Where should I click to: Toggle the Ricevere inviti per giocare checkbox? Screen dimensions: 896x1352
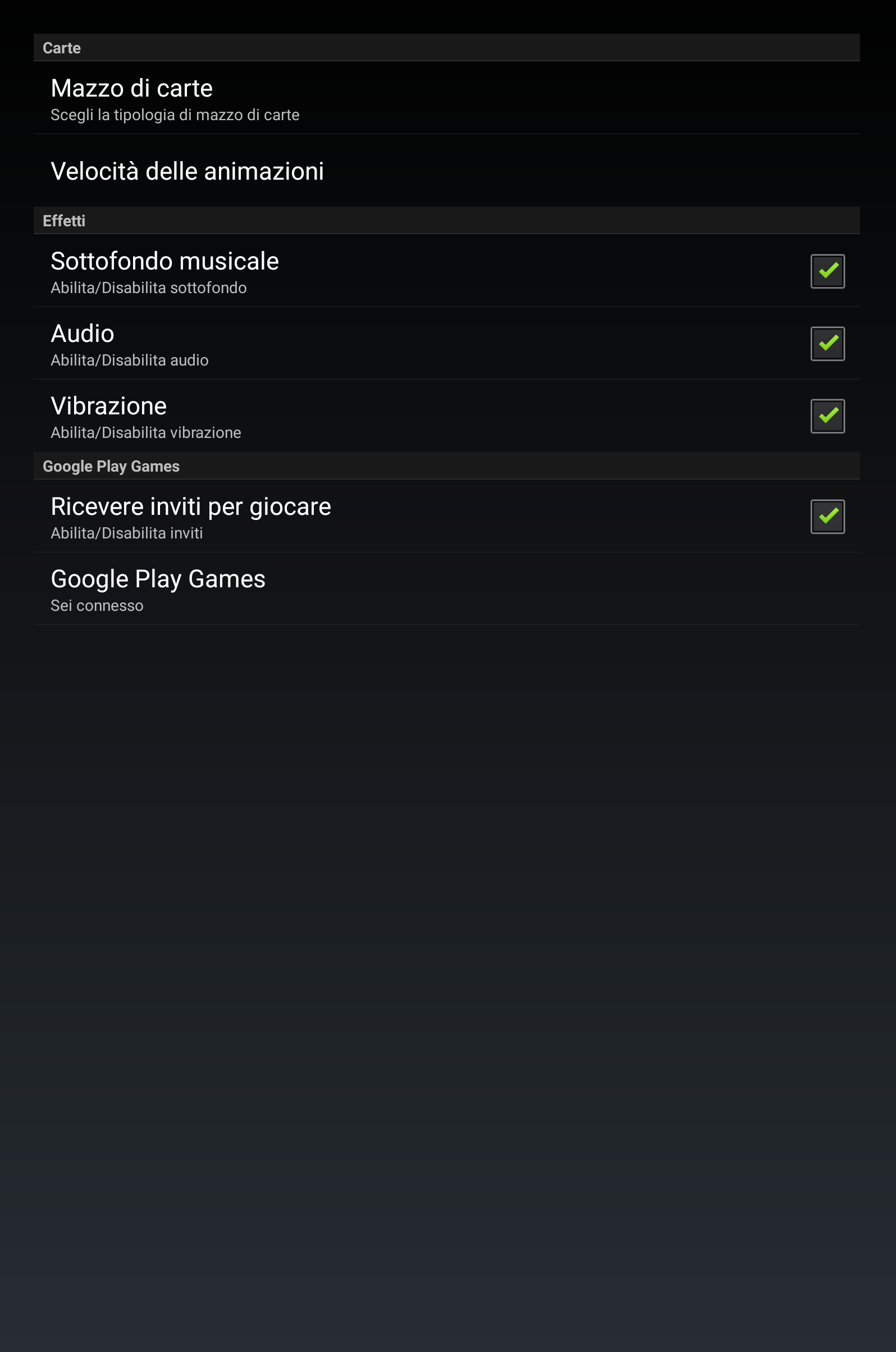[828, 517]
